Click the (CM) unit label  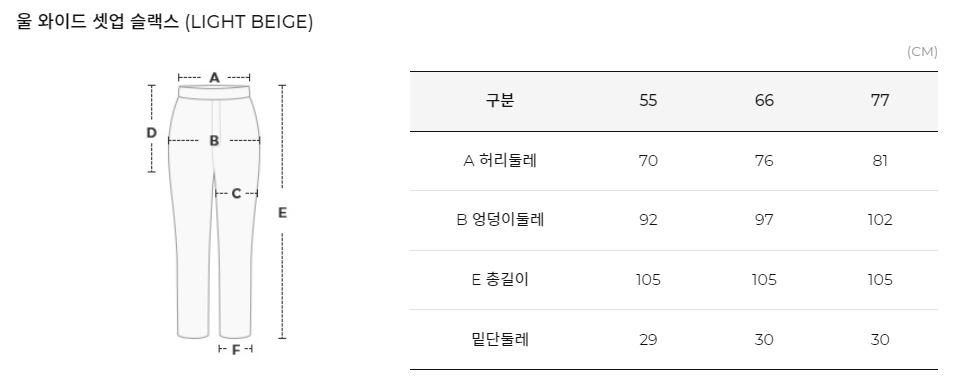pos(922,52)
